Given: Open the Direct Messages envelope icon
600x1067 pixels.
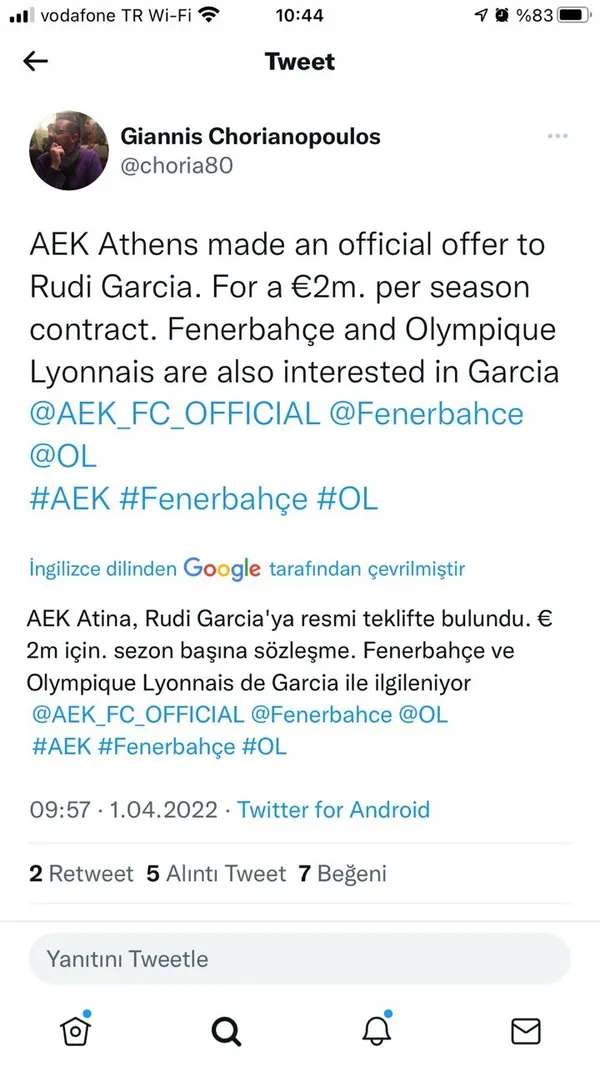Looking at the screenshot, I should [x=526, y=1029].
